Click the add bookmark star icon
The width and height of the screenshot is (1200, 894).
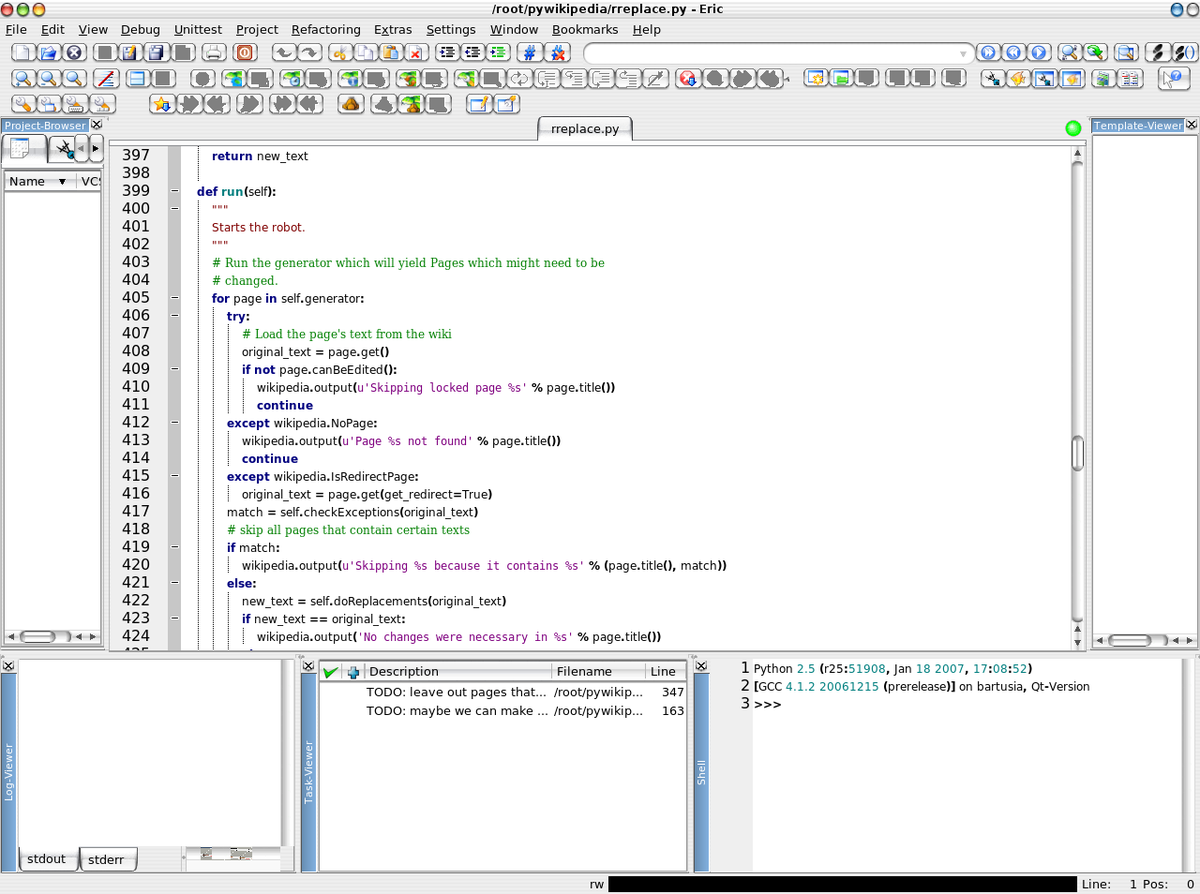tap(162, 103)
